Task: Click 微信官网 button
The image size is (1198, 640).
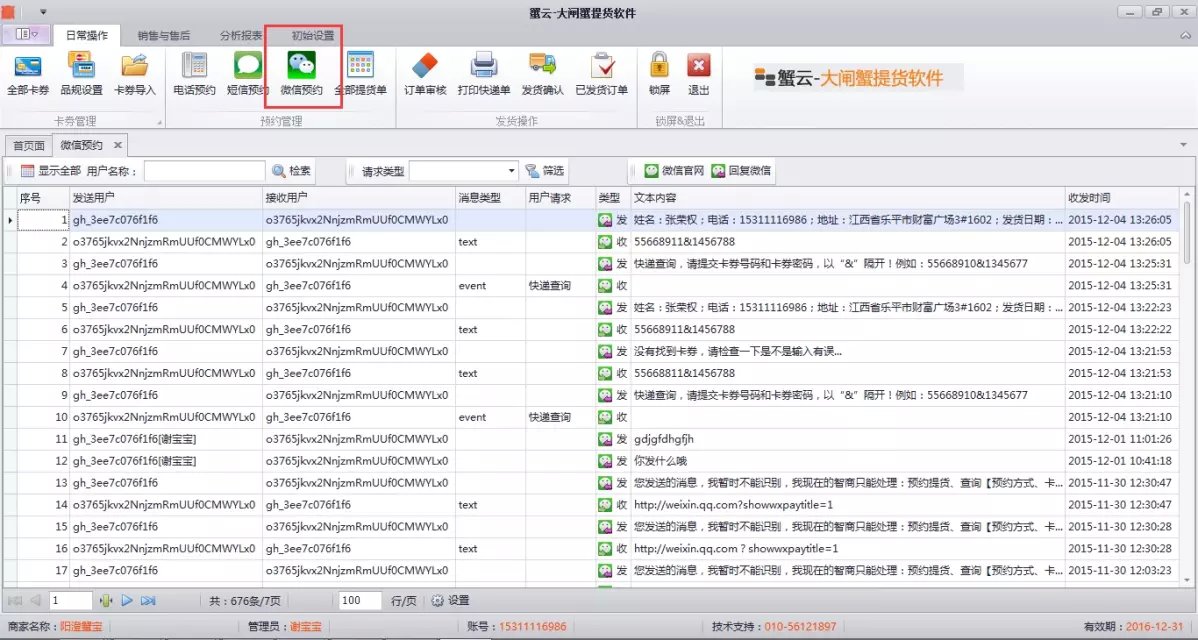Action: [x=673, y=171]
